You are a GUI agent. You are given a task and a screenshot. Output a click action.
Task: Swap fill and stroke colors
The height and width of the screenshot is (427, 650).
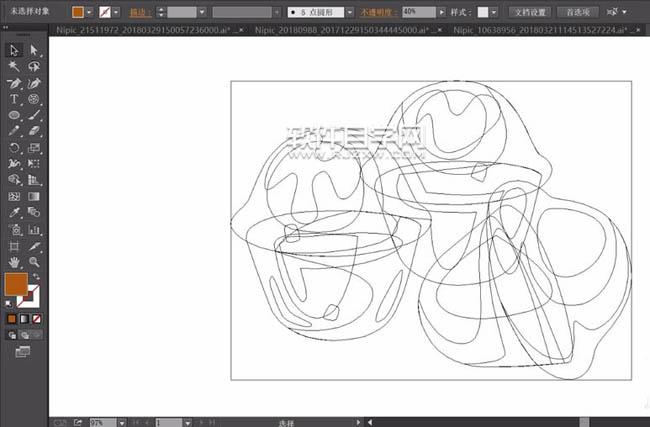click(x=36, y=277)
